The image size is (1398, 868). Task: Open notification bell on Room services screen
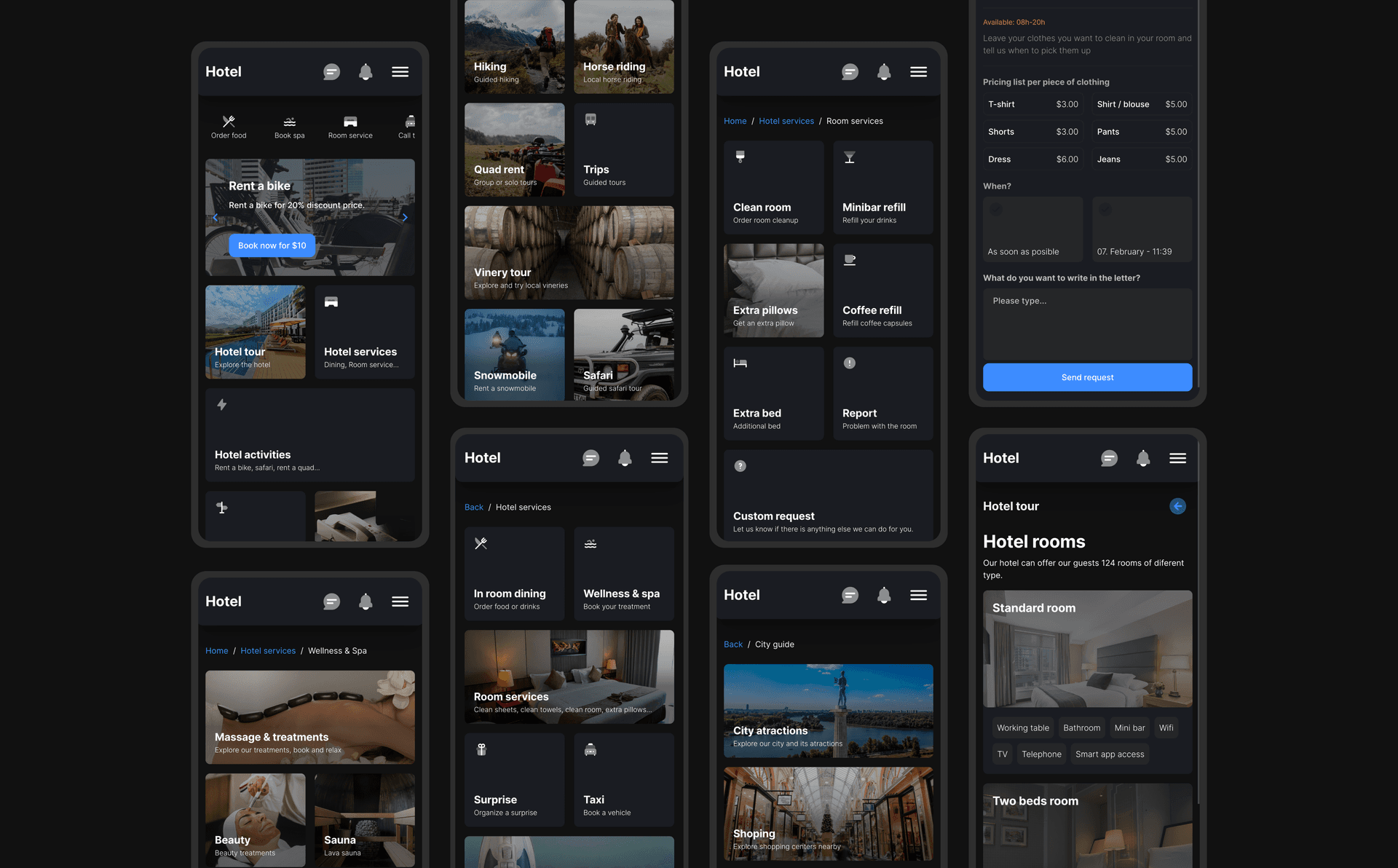[x=884, y=71]
